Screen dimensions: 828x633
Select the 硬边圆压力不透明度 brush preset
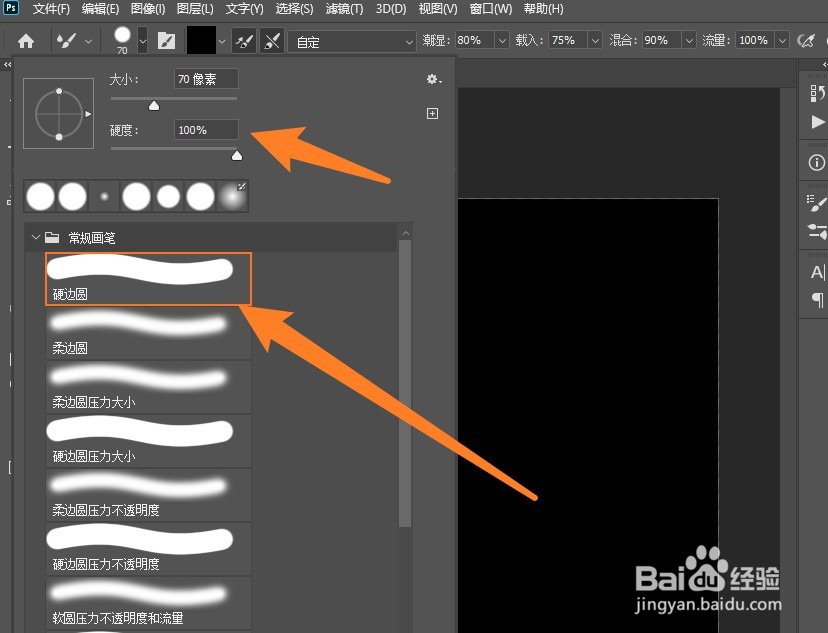coord(148,549)
